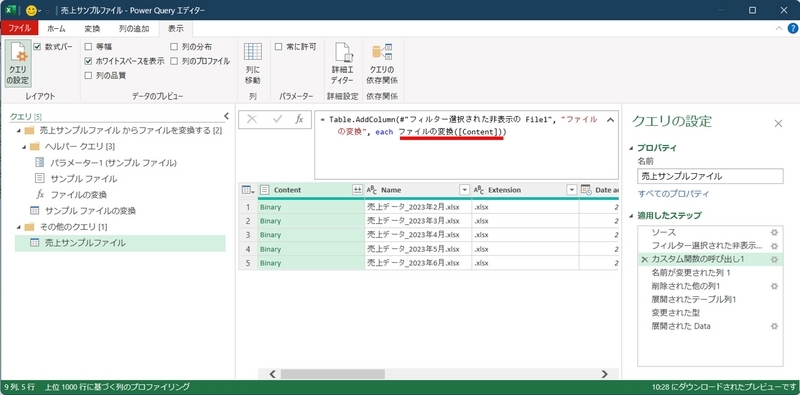Click Binary cell for 売上データ_2023年2月.xlsx
The height and width of the screenshot is (395, 800).
[311, 207]
